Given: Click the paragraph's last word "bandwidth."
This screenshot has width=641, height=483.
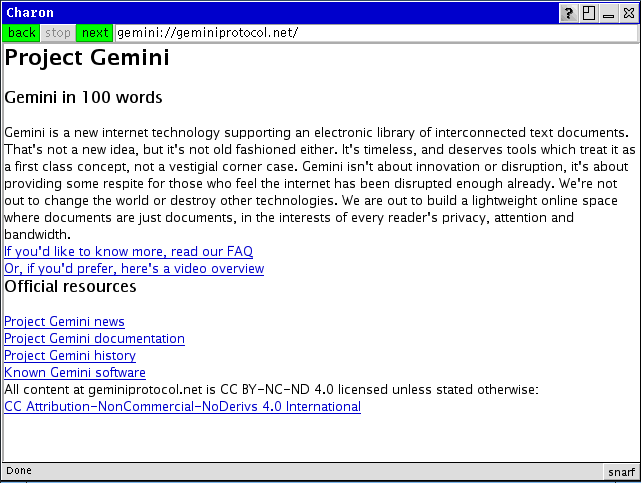Looking at the screenshot, I should coord(38,235).
